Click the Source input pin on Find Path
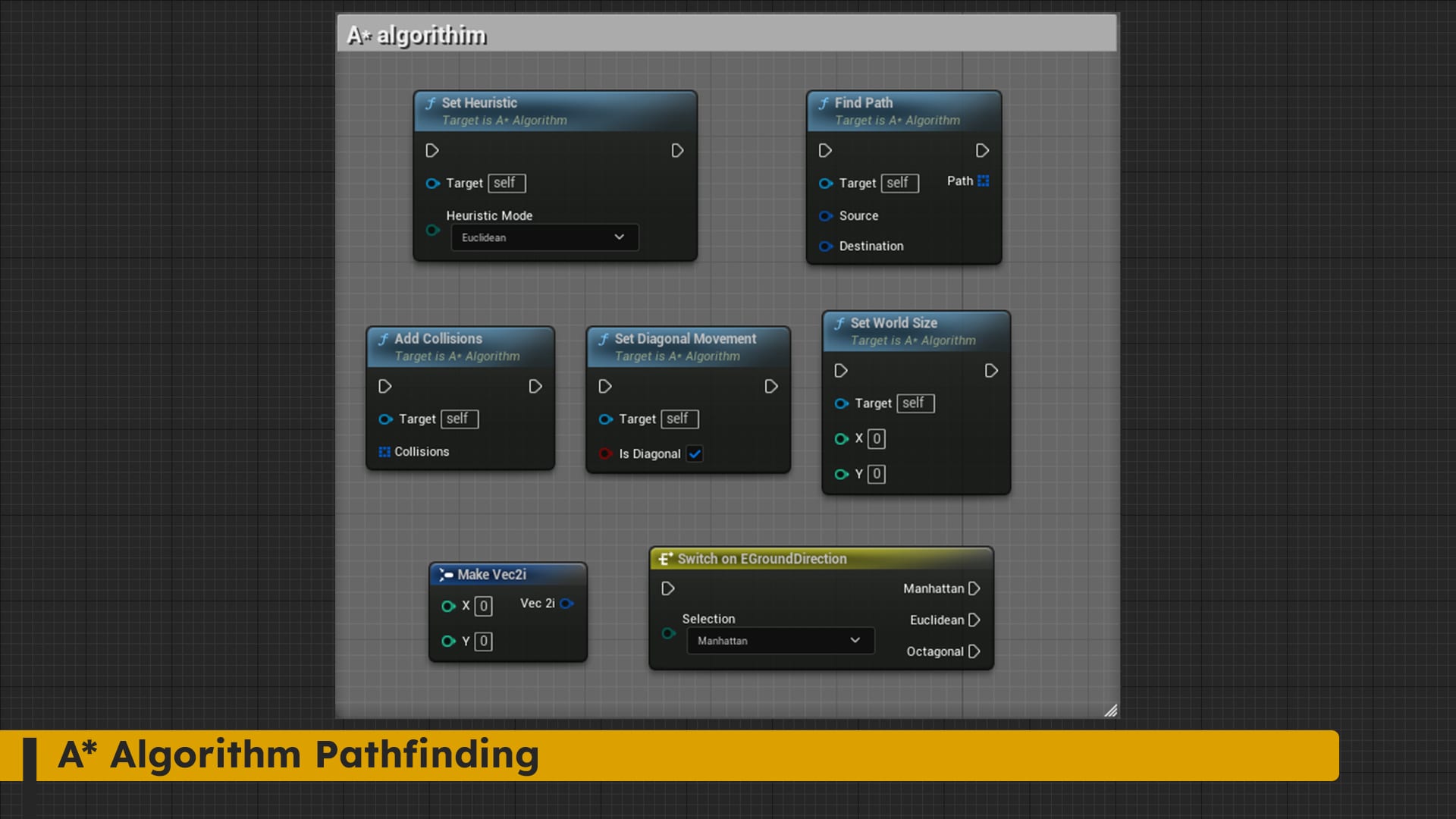1456x819 pixels. click(827, 215)
